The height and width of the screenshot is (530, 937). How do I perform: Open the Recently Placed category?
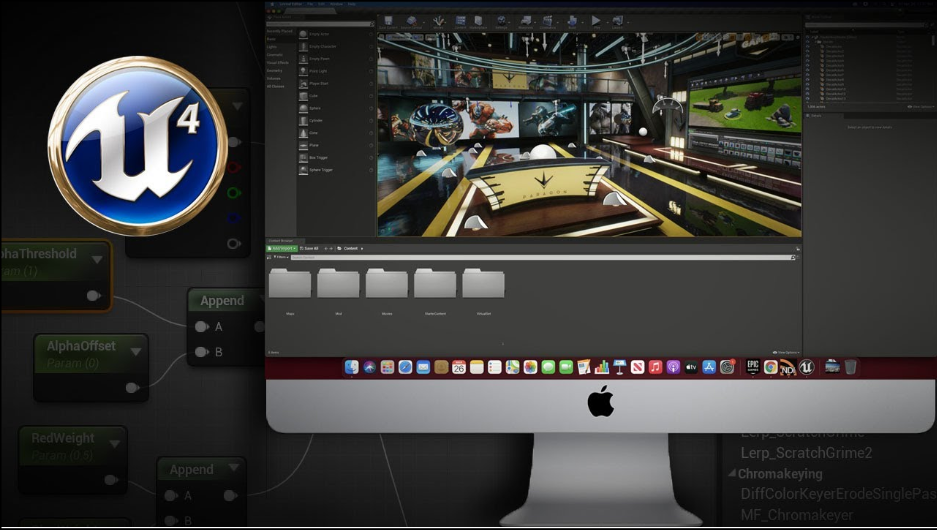tap(280, 31)
